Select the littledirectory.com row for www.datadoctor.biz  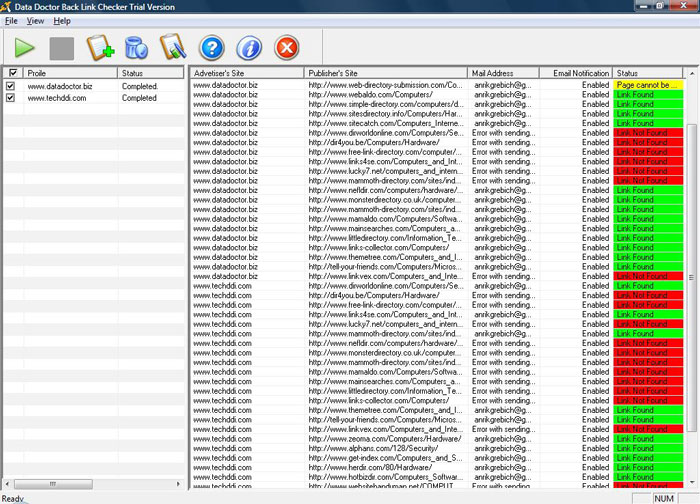click(437, 238)
